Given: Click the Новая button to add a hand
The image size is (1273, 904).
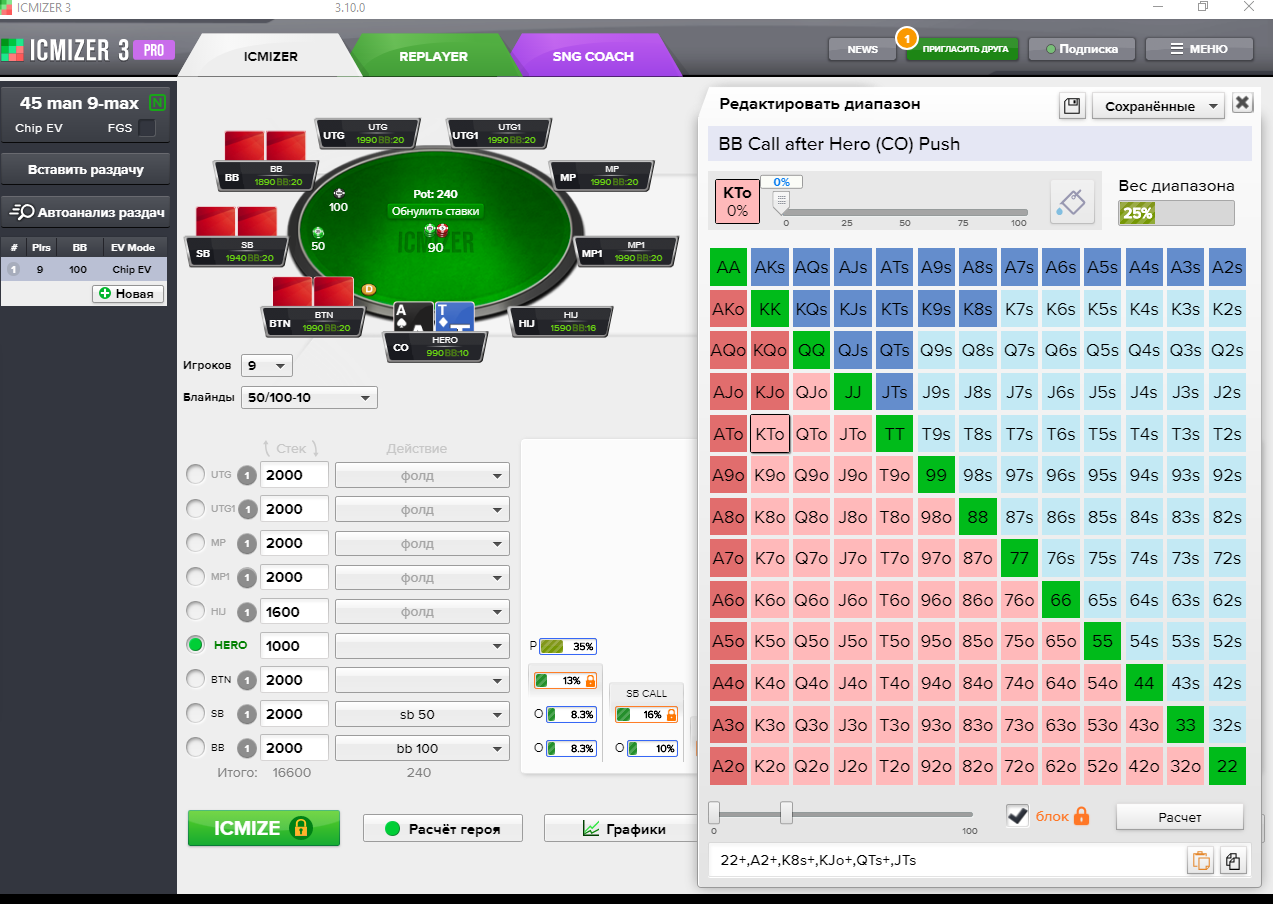Looking at the screenshot, I should pyautogui.click(x=128, y=293).
